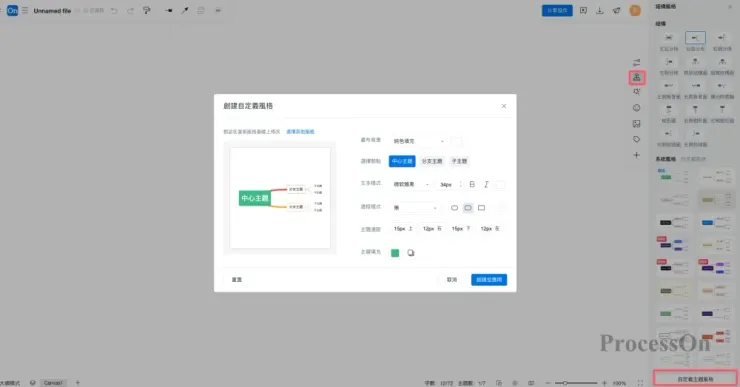Click the undo arrow in top toolbar
This screenshot has height=387, width=740.
coord(114,10)
